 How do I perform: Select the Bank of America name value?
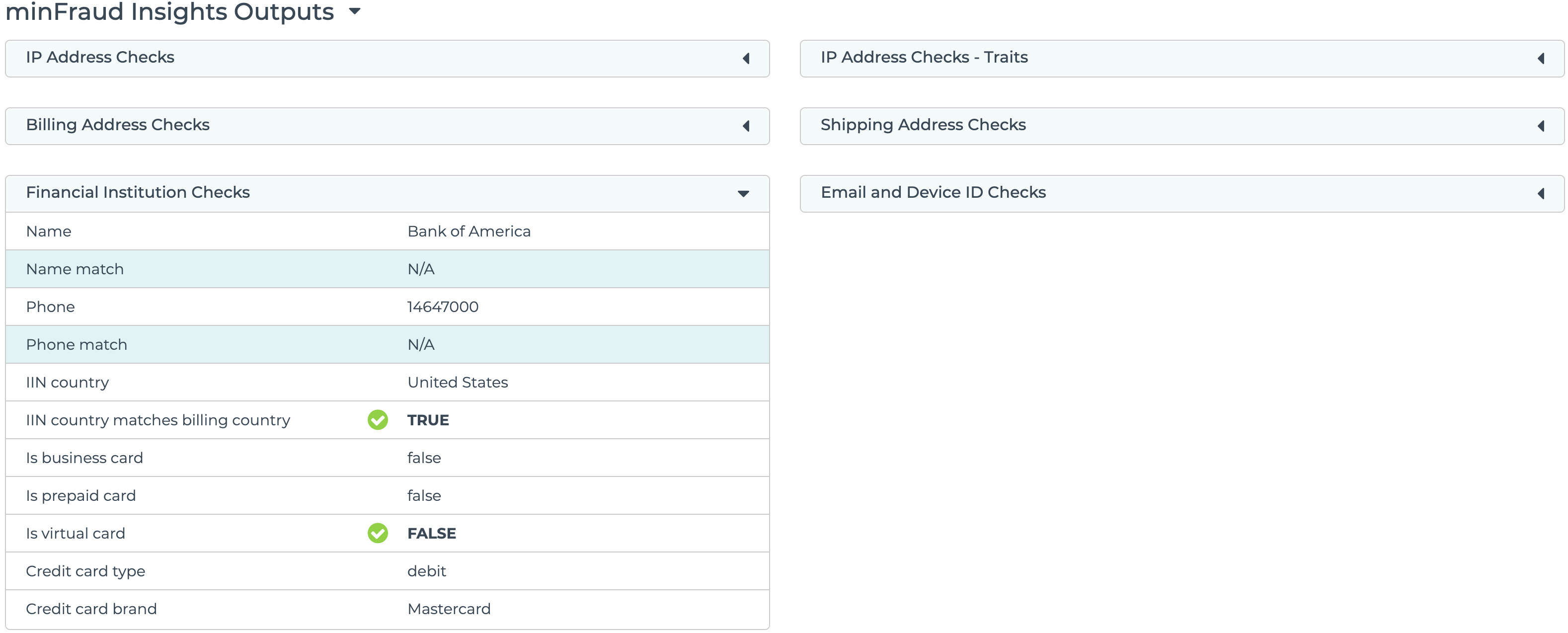coord(469,232)
